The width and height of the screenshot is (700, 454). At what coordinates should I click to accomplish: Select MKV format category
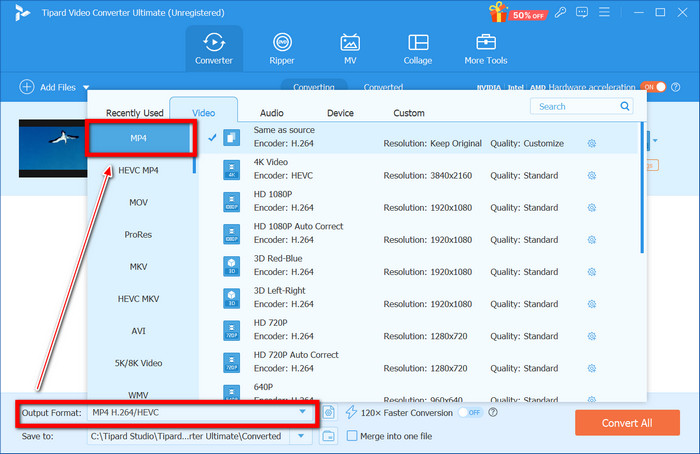[x=138, y=267]
